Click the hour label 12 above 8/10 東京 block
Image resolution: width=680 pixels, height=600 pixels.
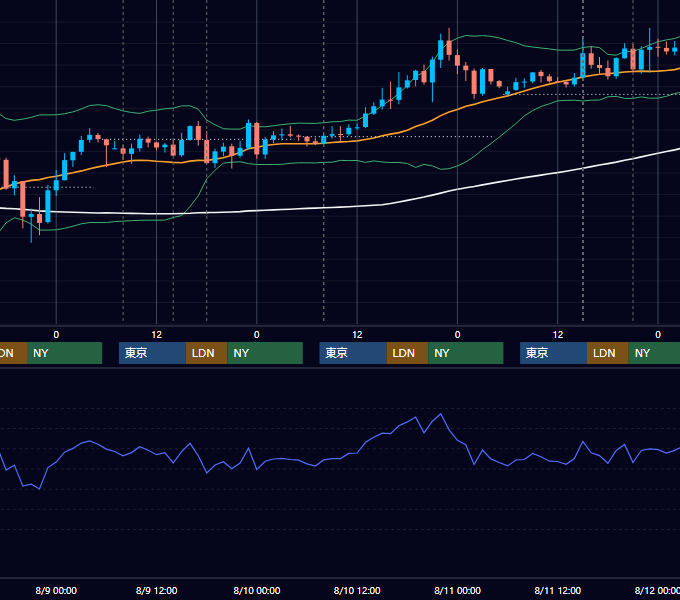coord(357,335)
